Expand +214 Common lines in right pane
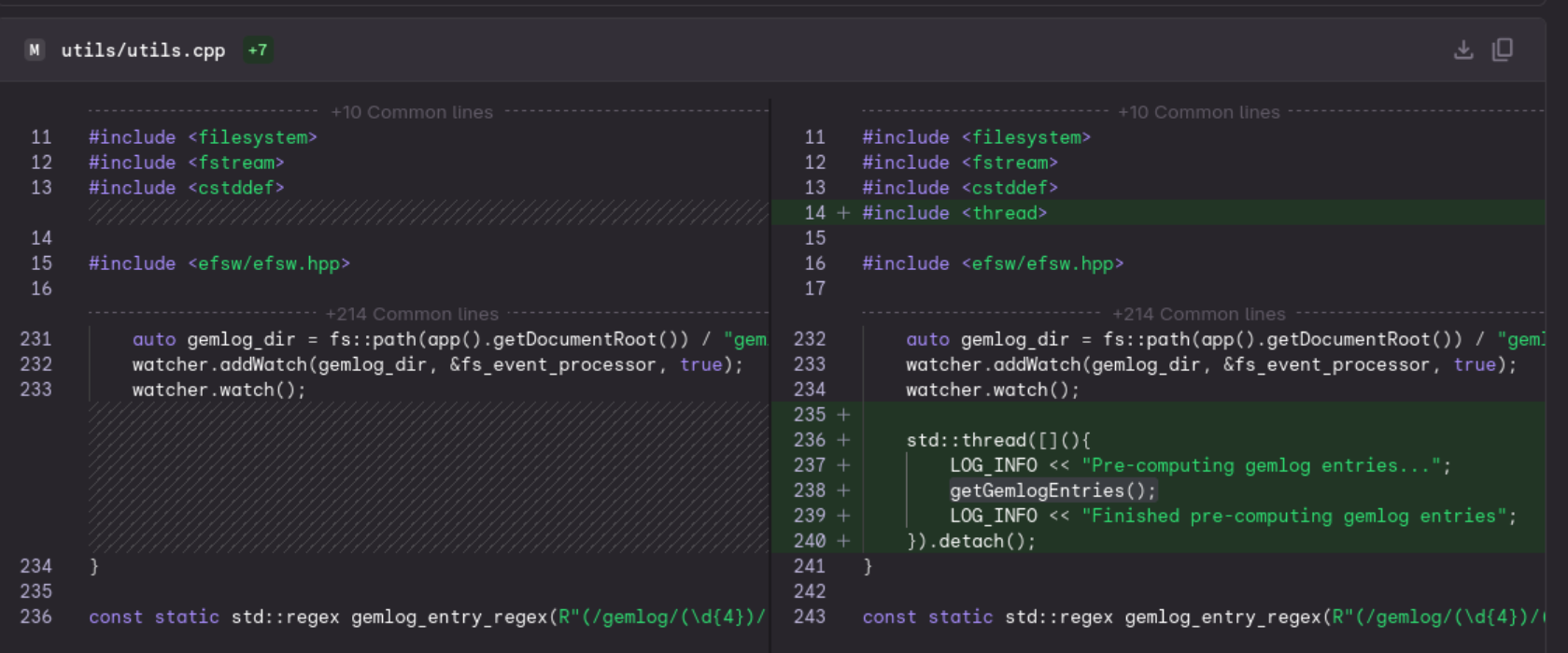The image size is (1568, 653). (1198, 314)
